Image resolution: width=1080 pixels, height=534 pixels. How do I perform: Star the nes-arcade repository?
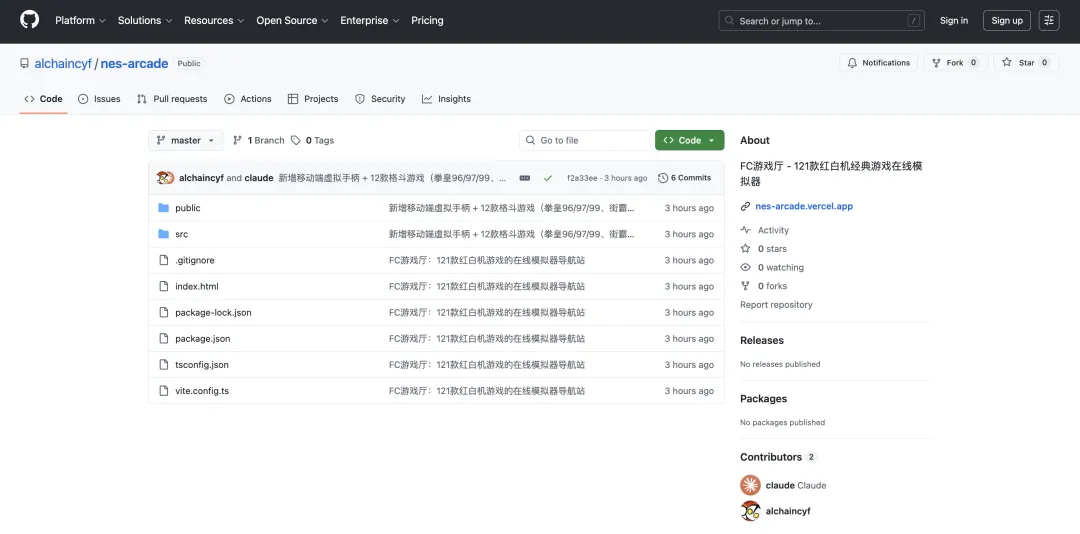pos(1026,63)
